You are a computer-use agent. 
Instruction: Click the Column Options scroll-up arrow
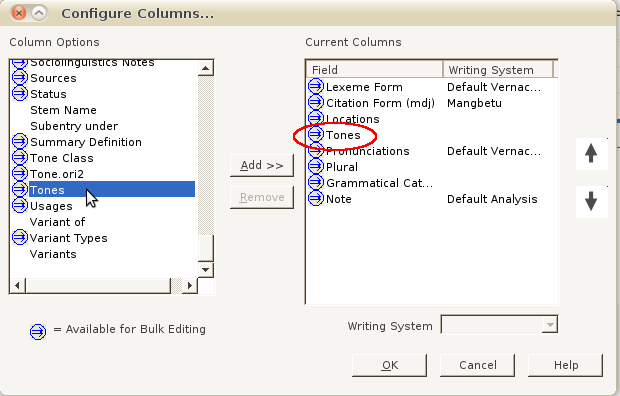click(205, 68)
